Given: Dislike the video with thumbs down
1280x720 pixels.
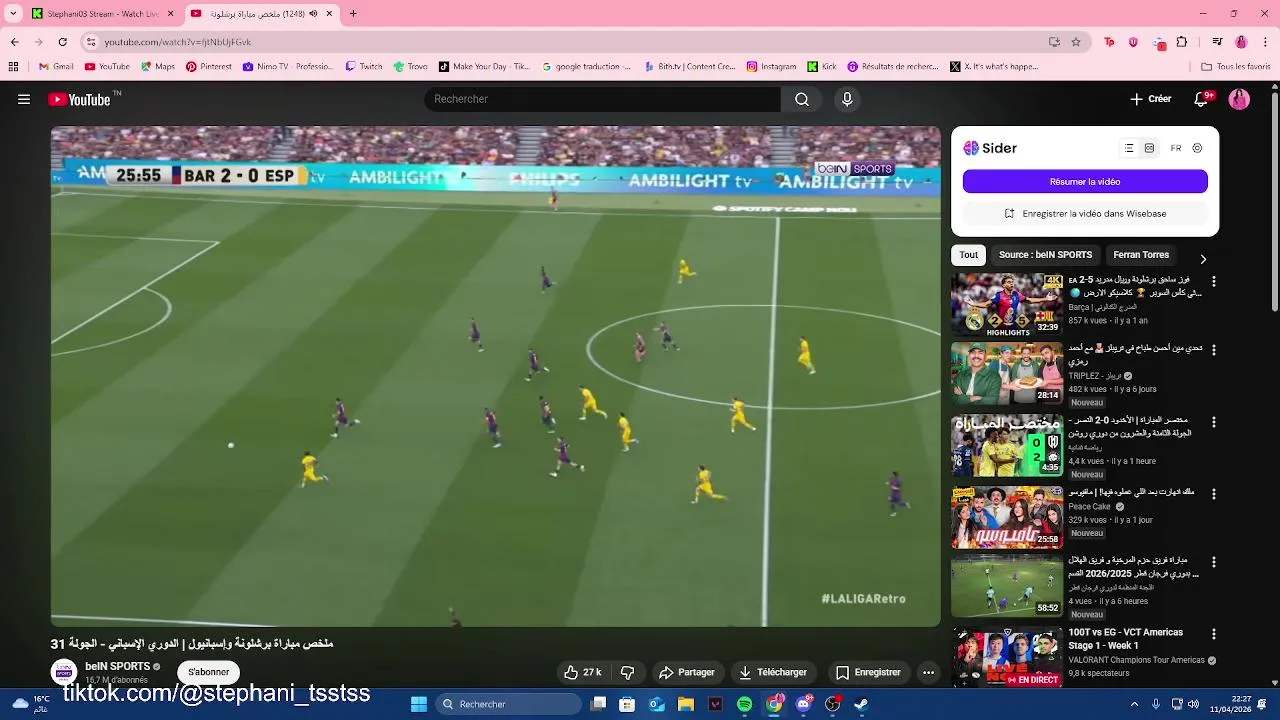Looking at the screenshot, I should 628,672.
